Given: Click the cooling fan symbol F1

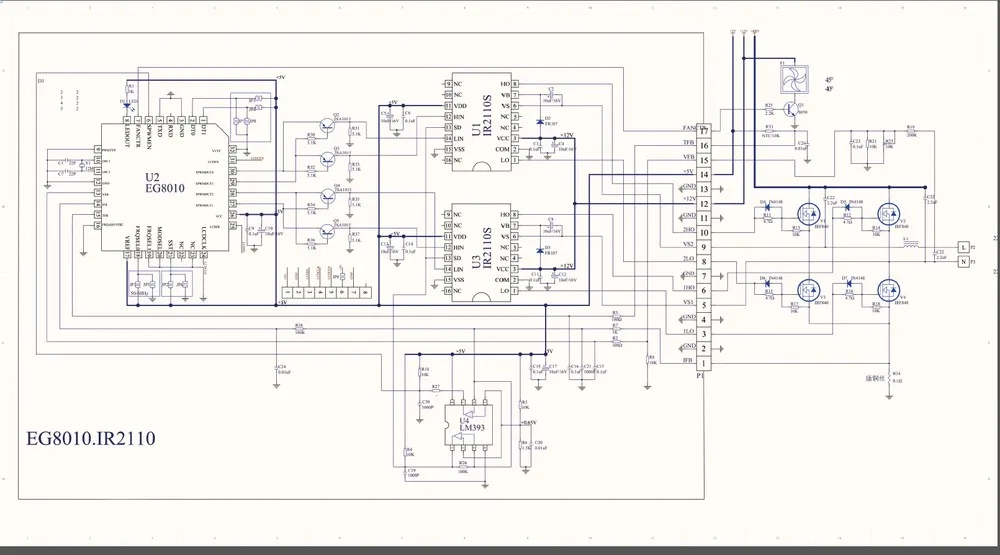Looking at the screenshot, I should pos(795,78).
